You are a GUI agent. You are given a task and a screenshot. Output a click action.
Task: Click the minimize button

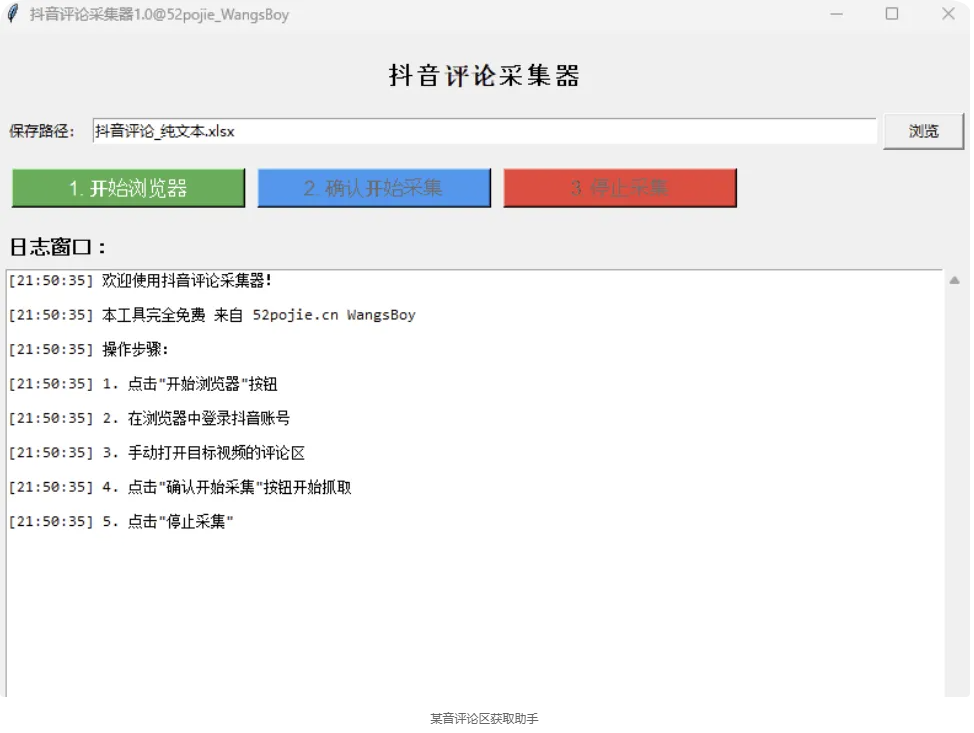836,14
